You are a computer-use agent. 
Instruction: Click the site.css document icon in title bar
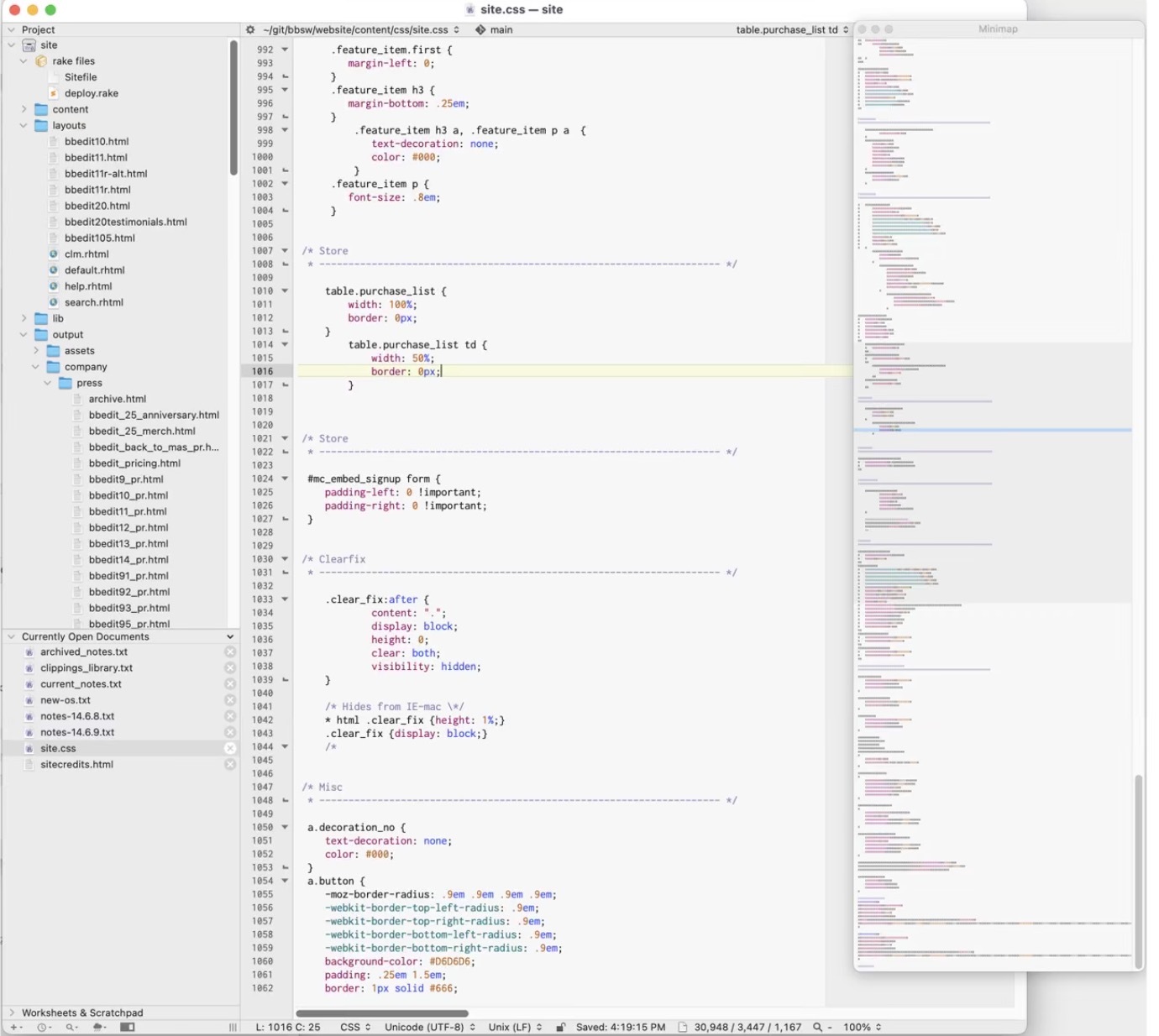[x=470, y=10]
